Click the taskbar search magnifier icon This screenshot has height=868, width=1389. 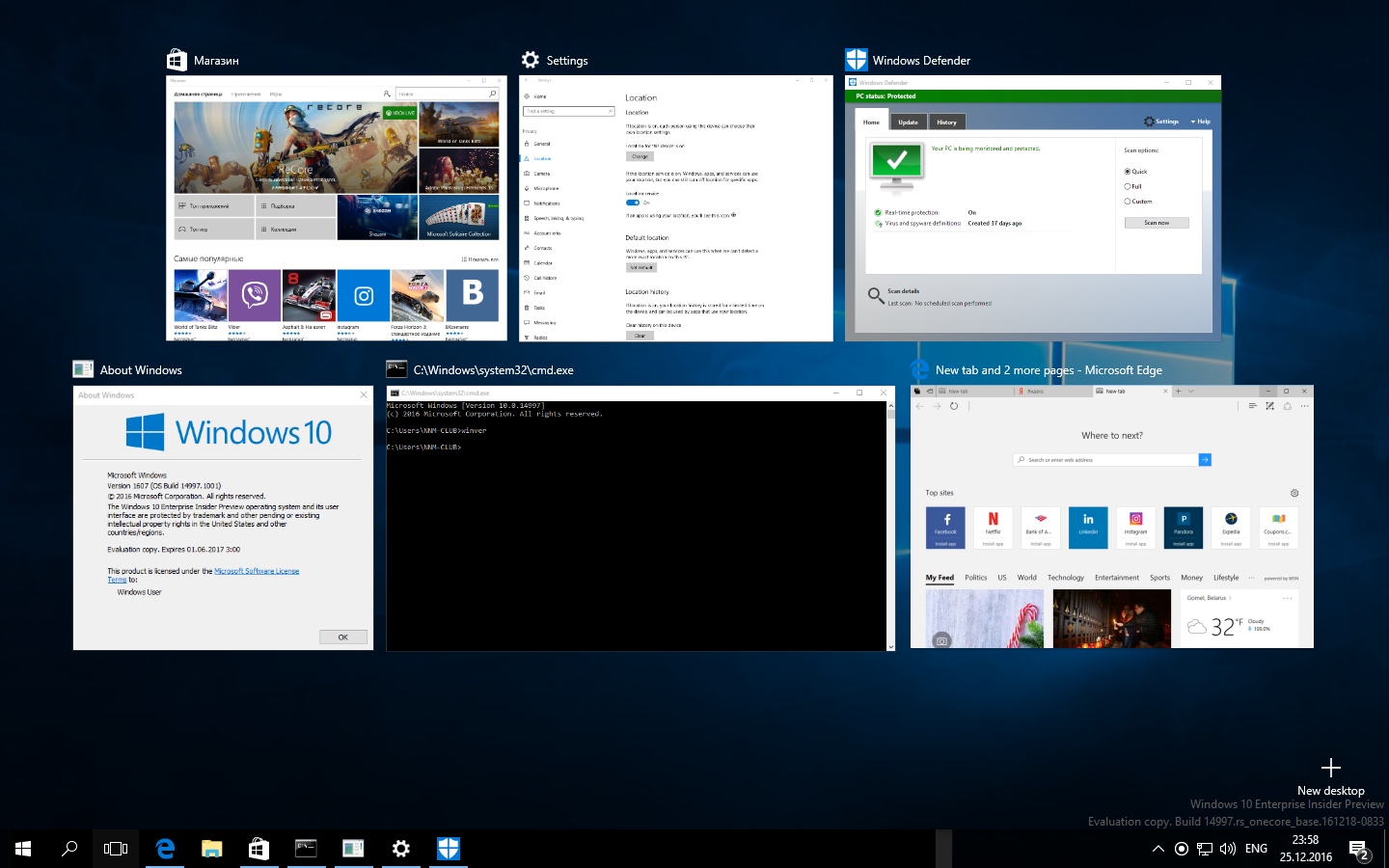69,849
